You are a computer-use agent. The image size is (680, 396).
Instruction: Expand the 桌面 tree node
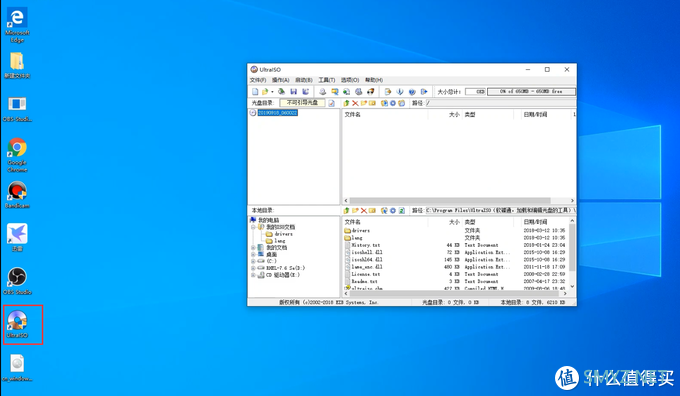point(253,254)
